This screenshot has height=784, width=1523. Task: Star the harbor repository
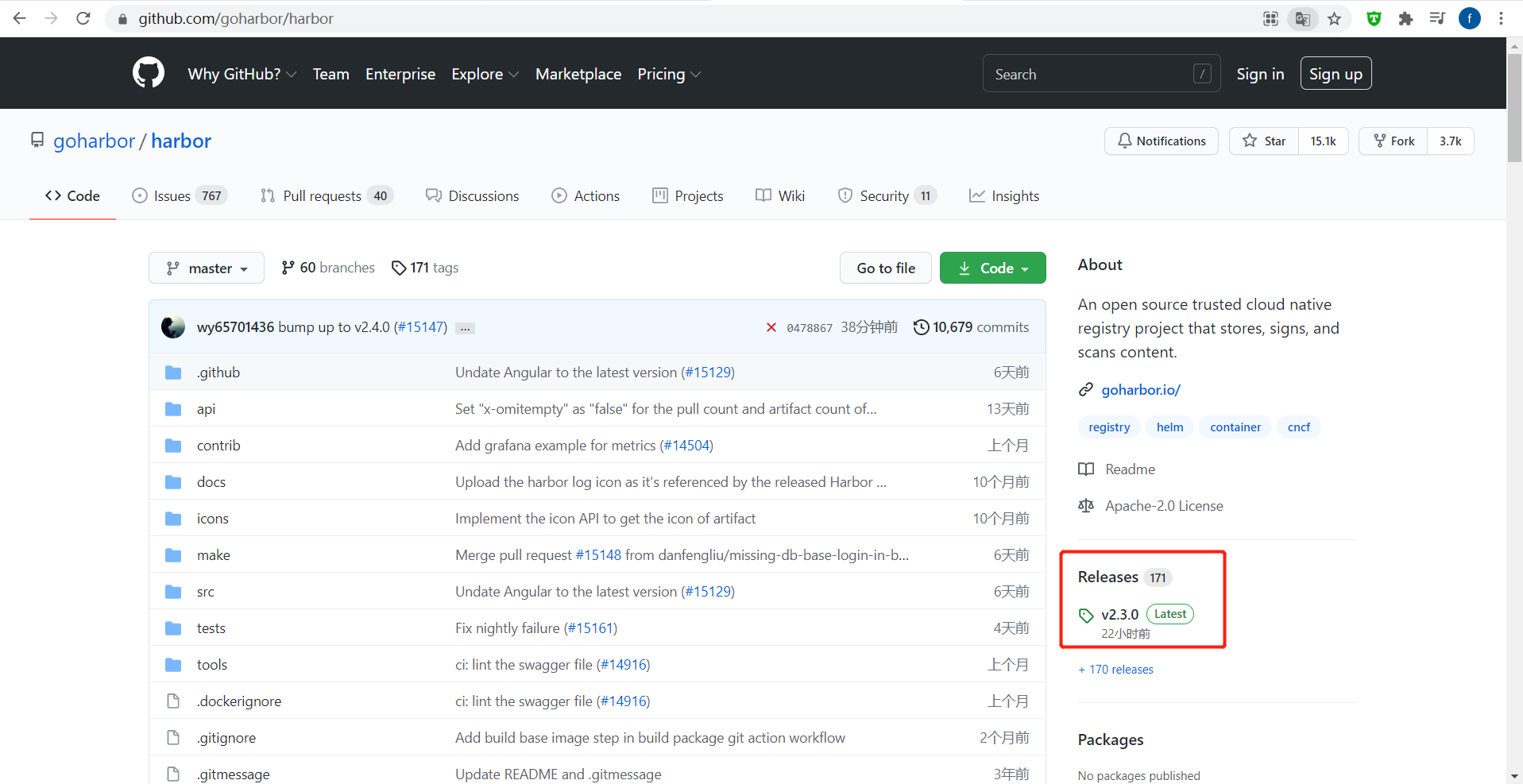point(1264,141)
